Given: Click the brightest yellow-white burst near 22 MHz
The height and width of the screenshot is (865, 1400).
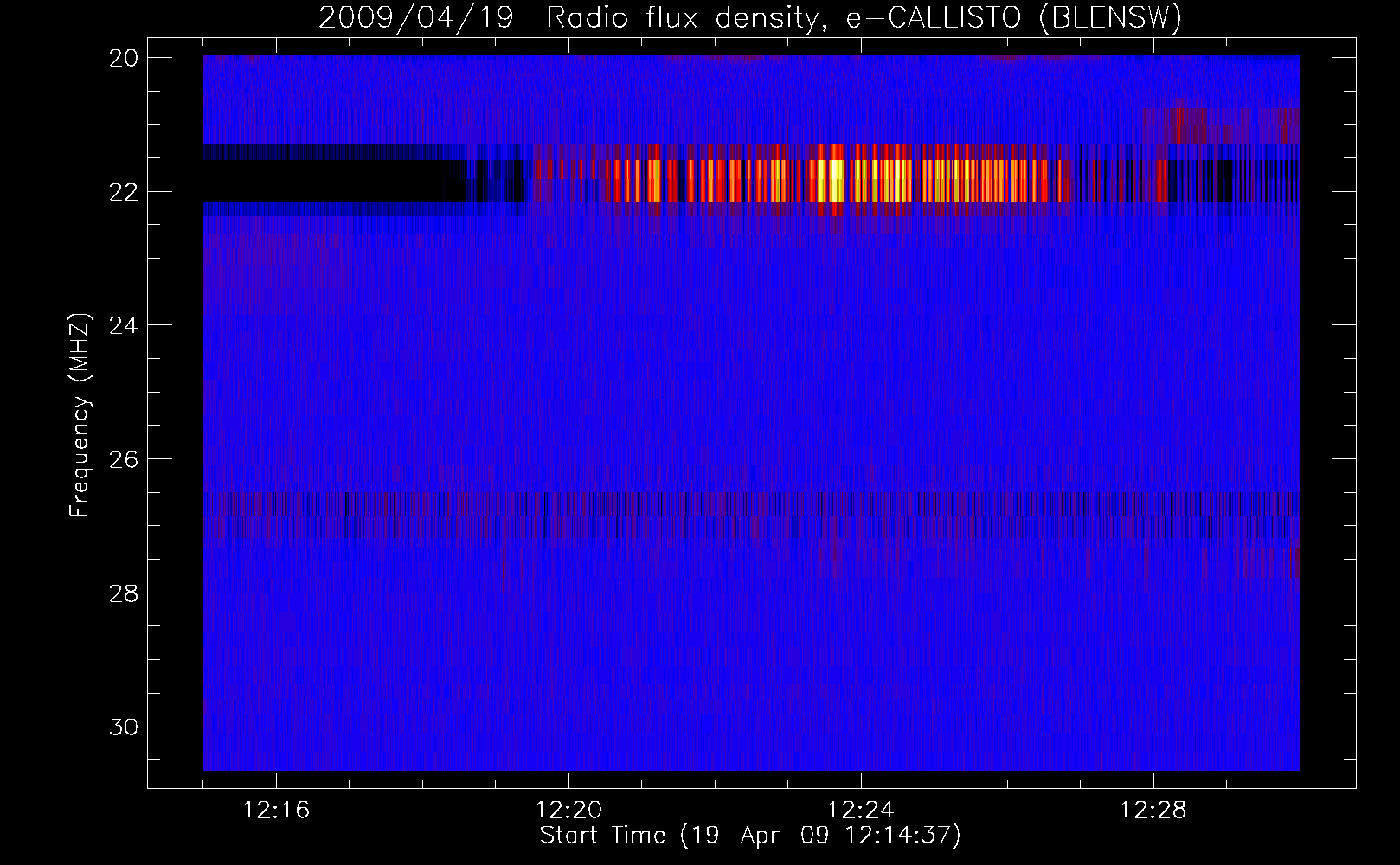Looking at the screenshot, I should click(x=835, y=181).
